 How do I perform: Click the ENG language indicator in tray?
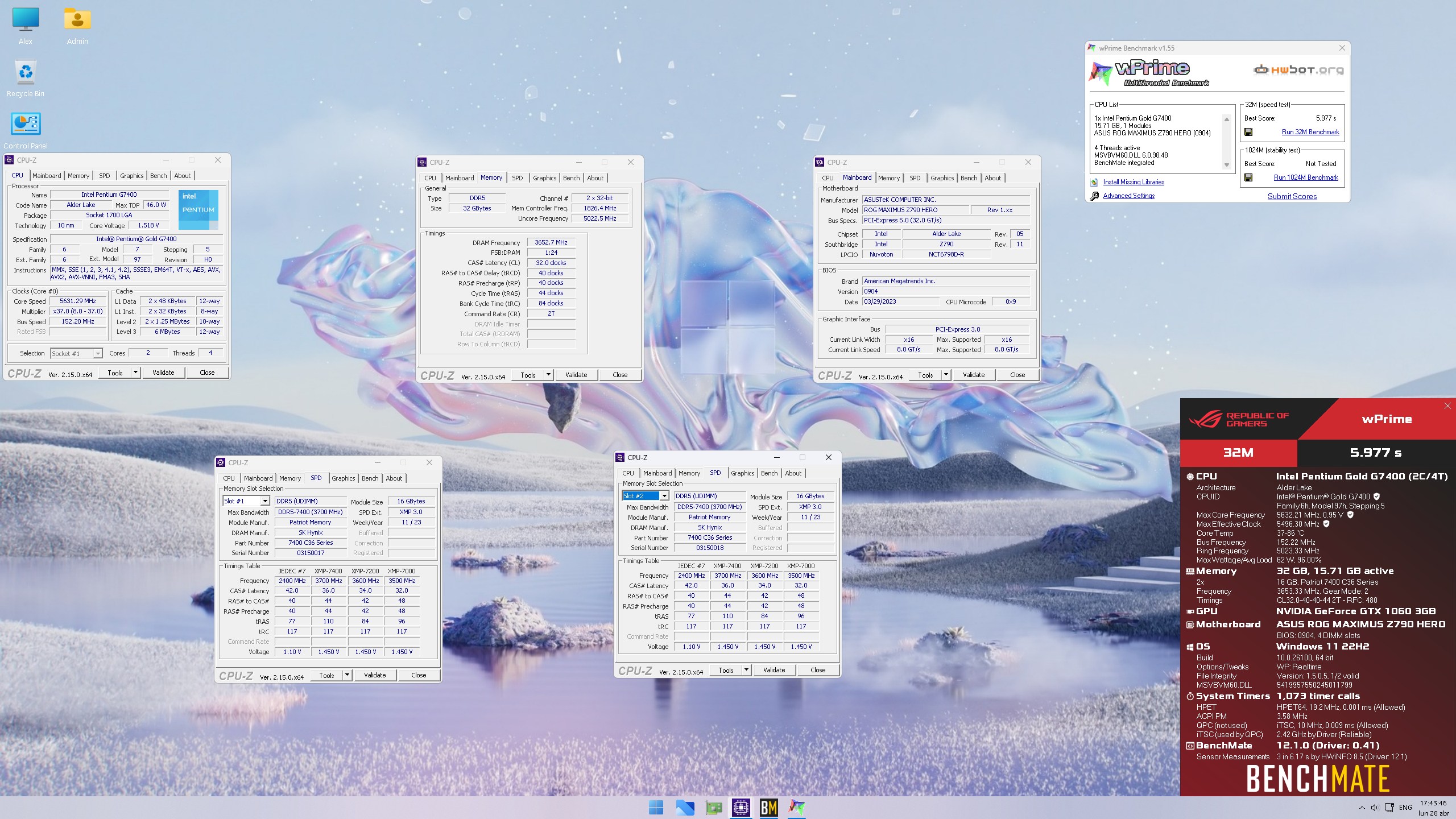[x=1405, y=808]
